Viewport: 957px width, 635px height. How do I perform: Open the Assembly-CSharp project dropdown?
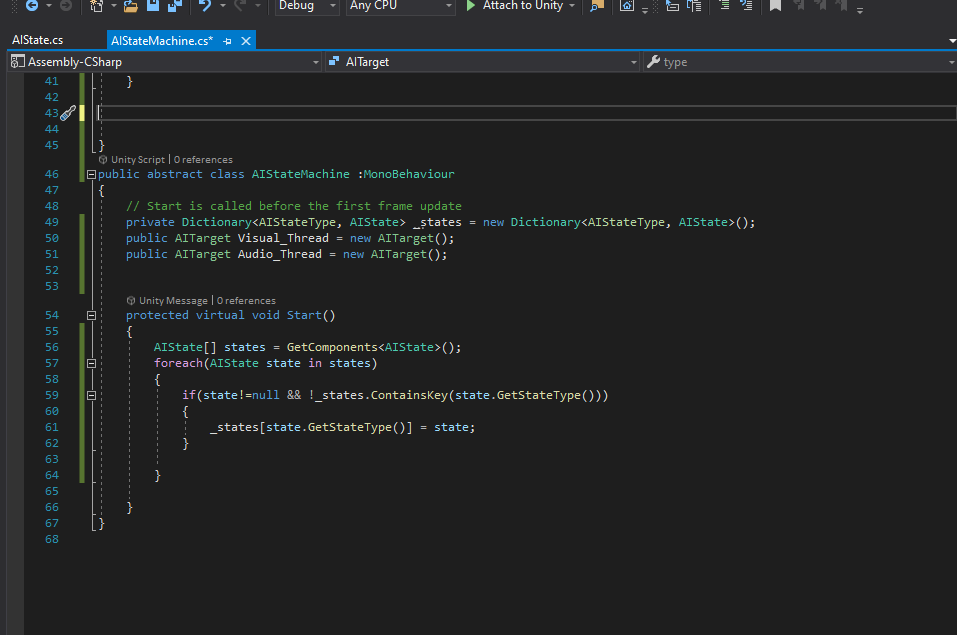click(x=165, y=62)
